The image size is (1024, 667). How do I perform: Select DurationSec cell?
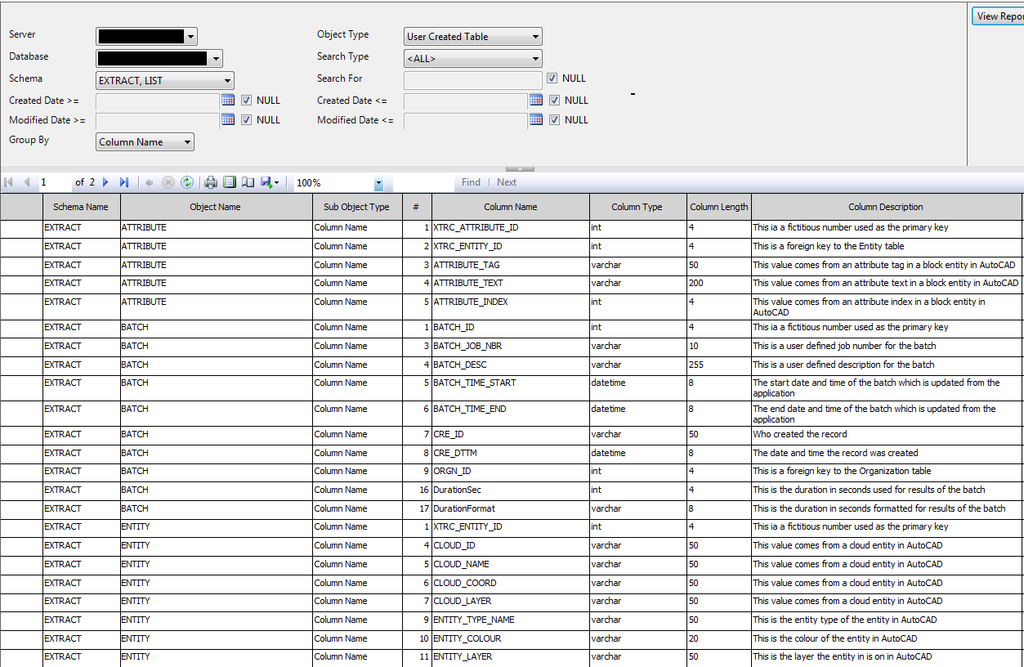click(x=510, y=490)
